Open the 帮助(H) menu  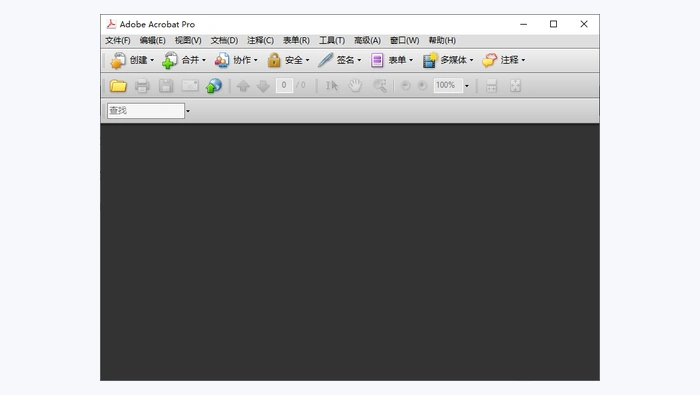click(442, 41)
